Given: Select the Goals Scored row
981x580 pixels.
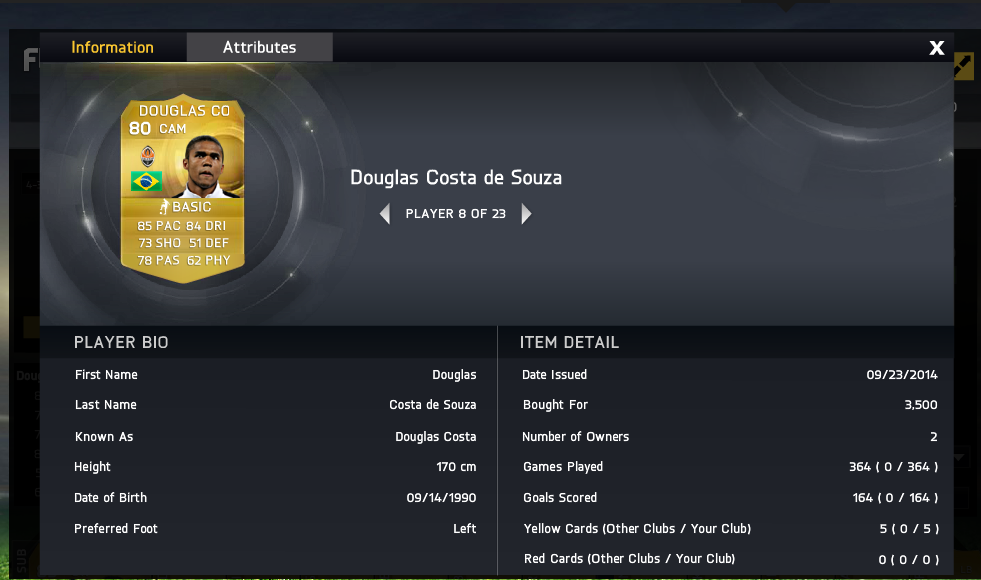Looking at the screenshot, I should (729, 498).
